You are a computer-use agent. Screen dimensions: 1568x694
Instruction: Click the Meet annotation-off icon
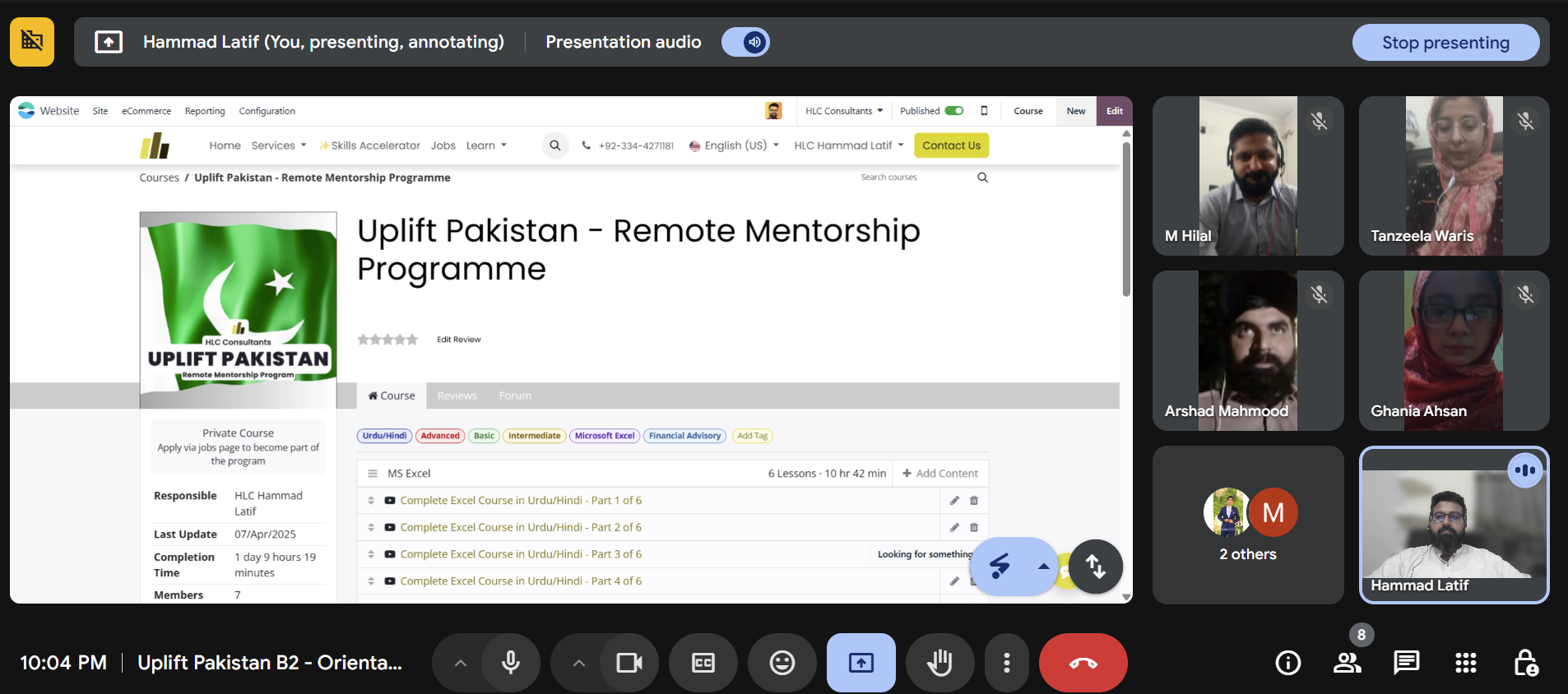pyautogui.click(x=32, y=41)
